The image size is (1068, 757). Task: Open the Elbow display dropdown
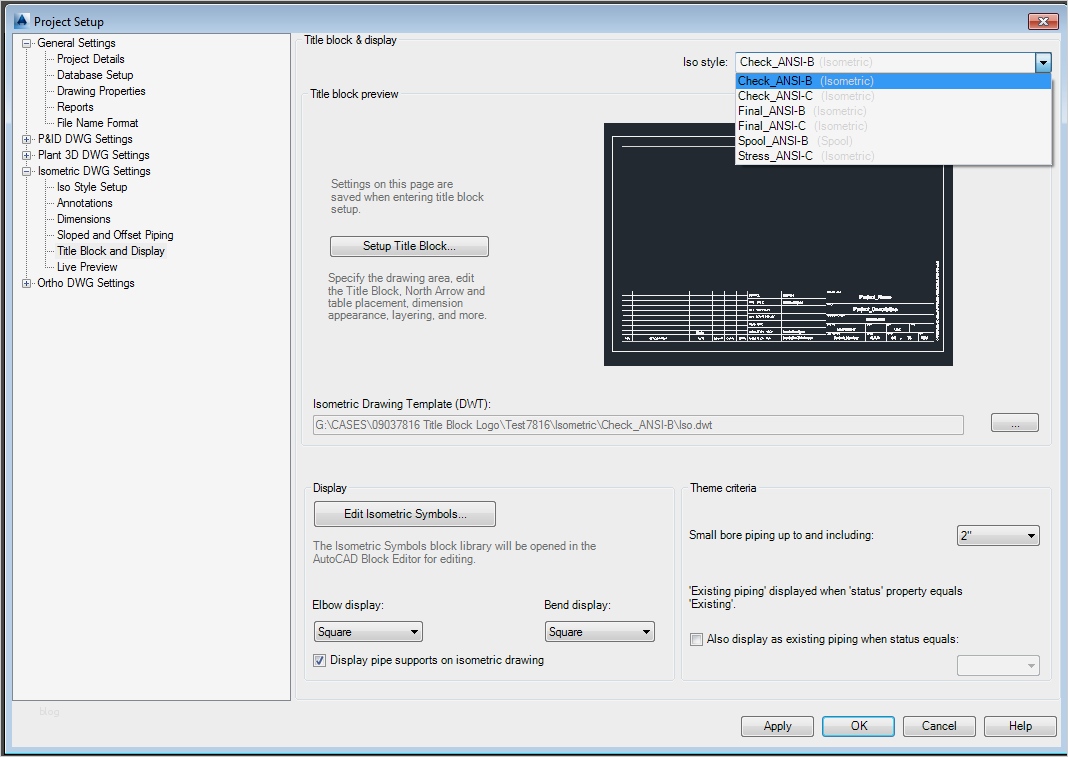tap(368, 632)
